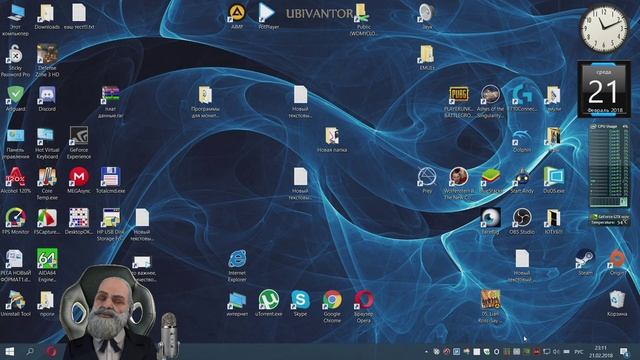Click the volume speaker tray icon
This screenshot has width=640, height=360.
point(556,351)
